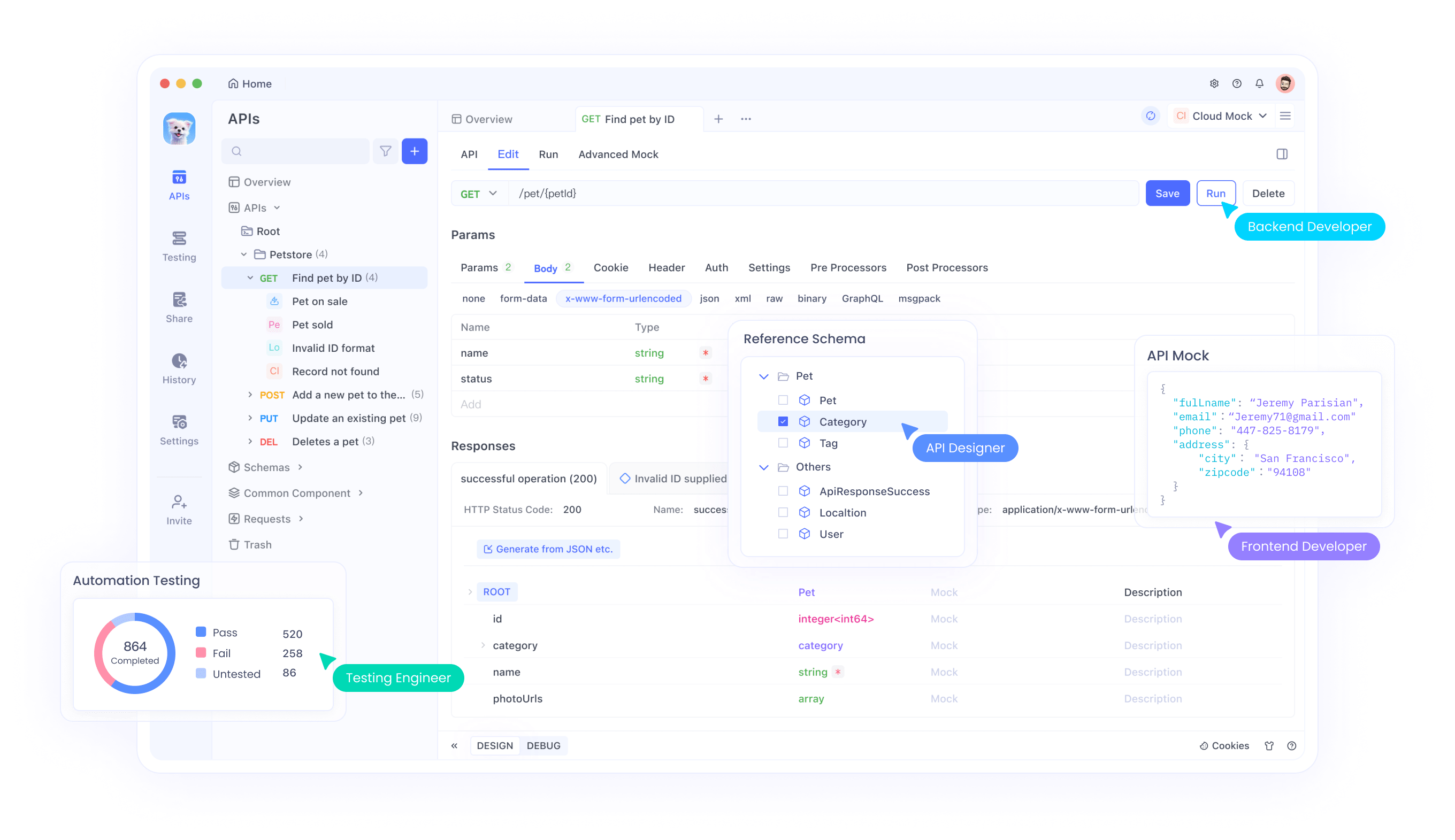The height and width of the screenshot is (840, 1455).
Task: Toggle the Pet checkbox in Reference Schema
Action: 783,400
